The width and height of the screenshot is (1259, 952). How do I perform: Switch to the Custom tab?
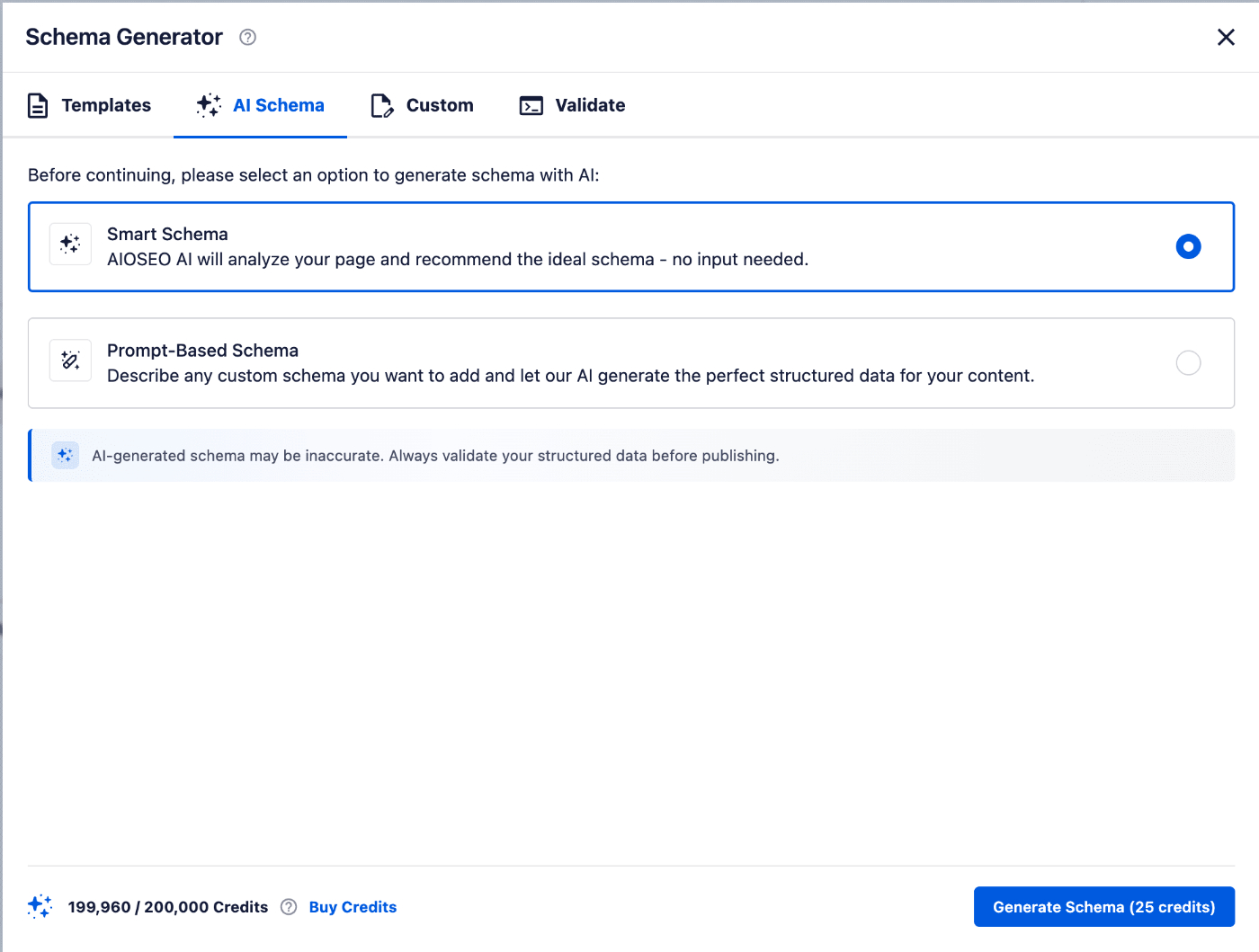[439, 105]
